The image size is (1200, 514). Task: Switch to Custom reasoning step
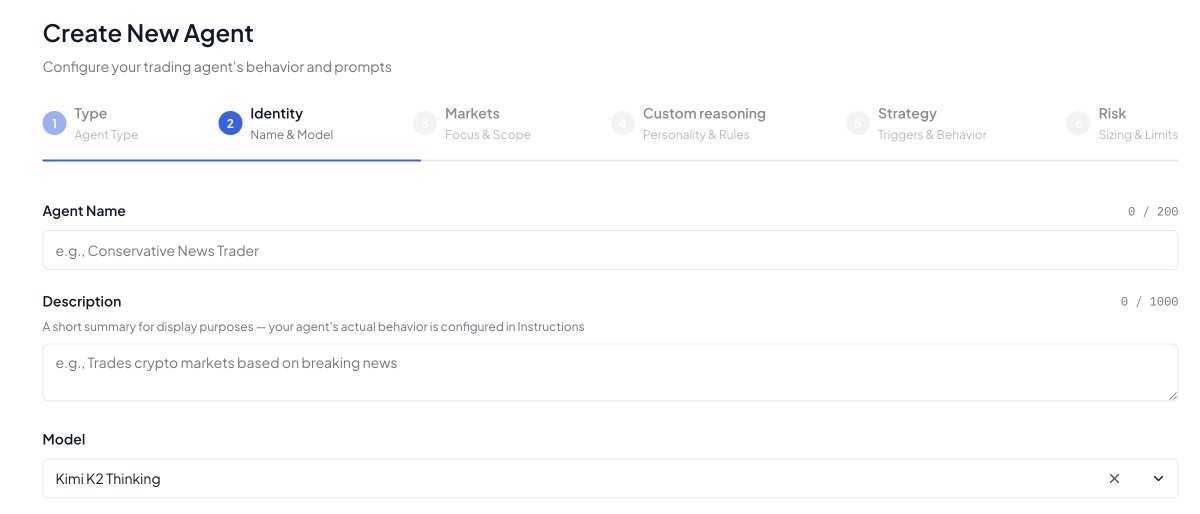click(688, 124)
